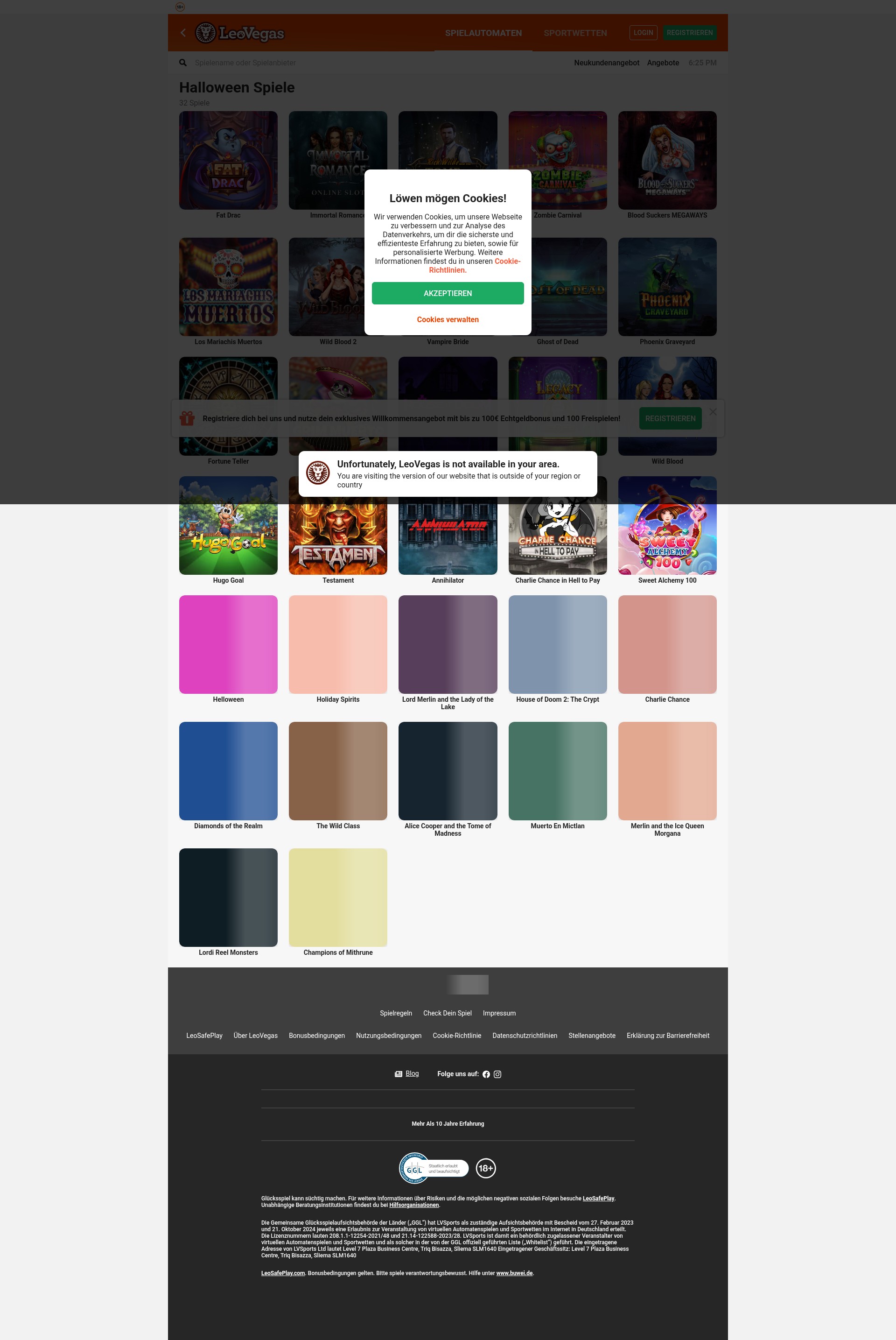The image size is (896, 1340).
Task: Open LeoVegas Instagram page icon
Action: click(x=498, y=1074)
